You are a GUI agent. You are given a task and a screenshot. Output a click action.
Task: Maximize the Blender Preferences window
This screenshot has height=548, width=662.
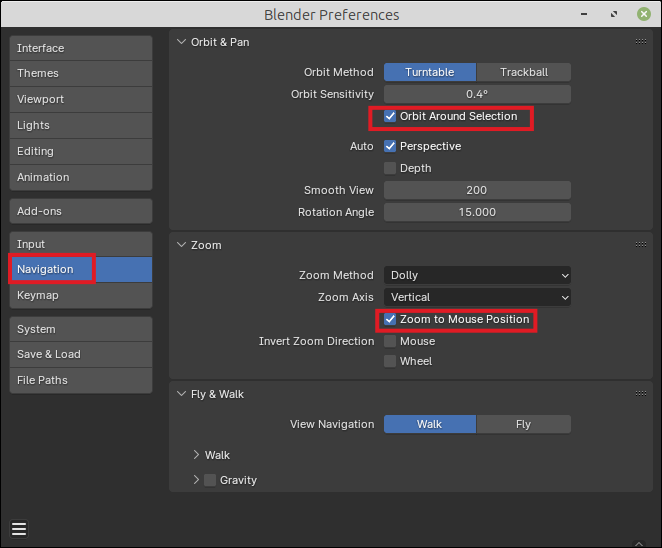tap(614, 14)
